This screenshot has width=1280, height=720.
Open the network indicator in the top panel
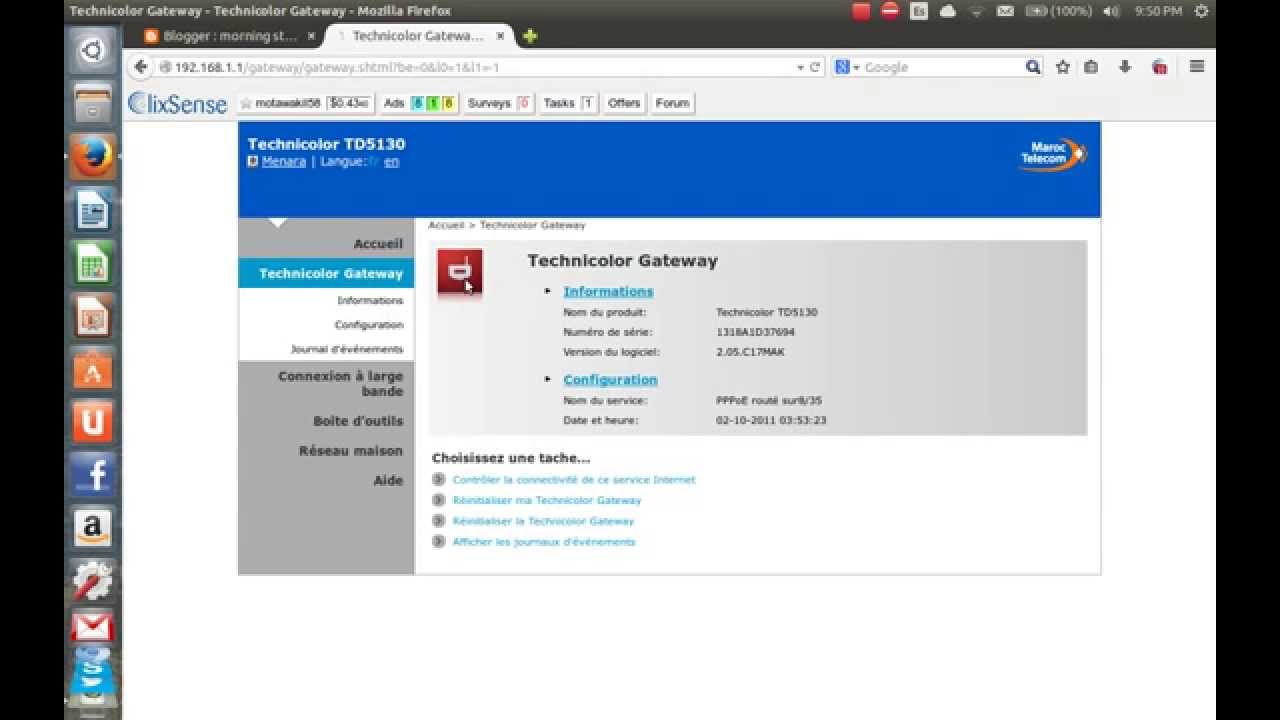tap(977, 11)
